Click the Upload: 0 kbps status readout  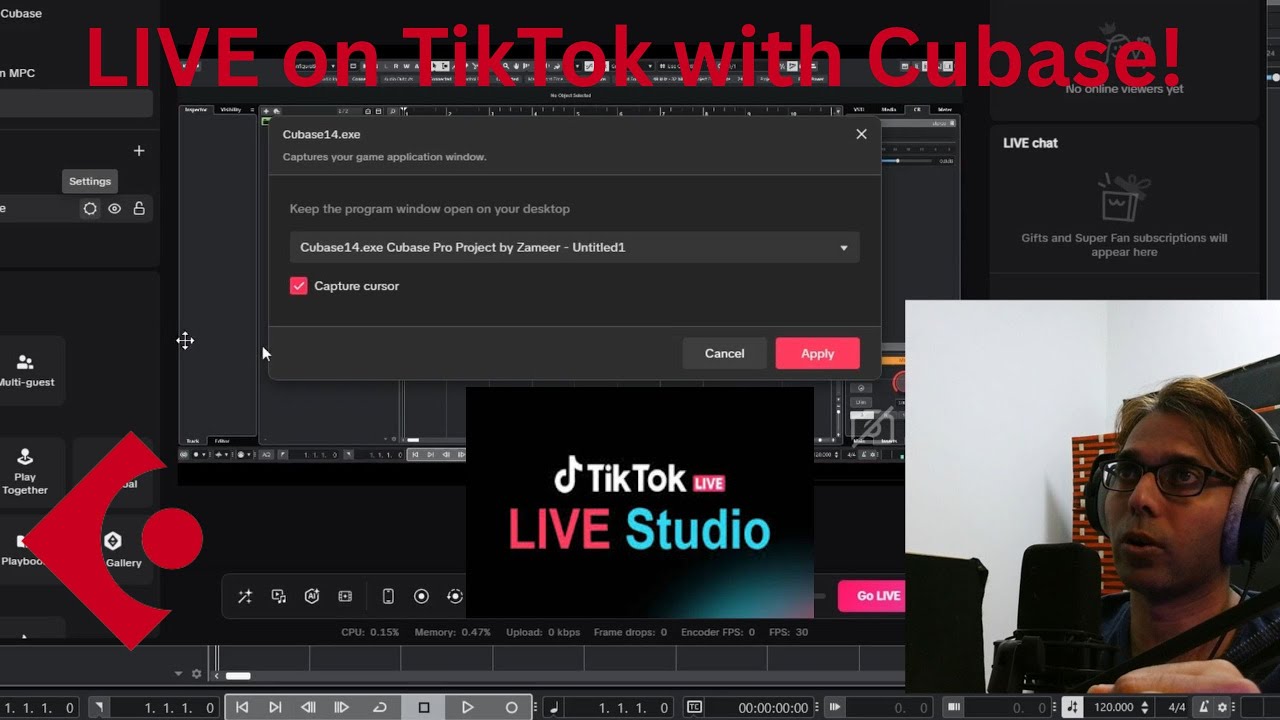coord(543,632)
